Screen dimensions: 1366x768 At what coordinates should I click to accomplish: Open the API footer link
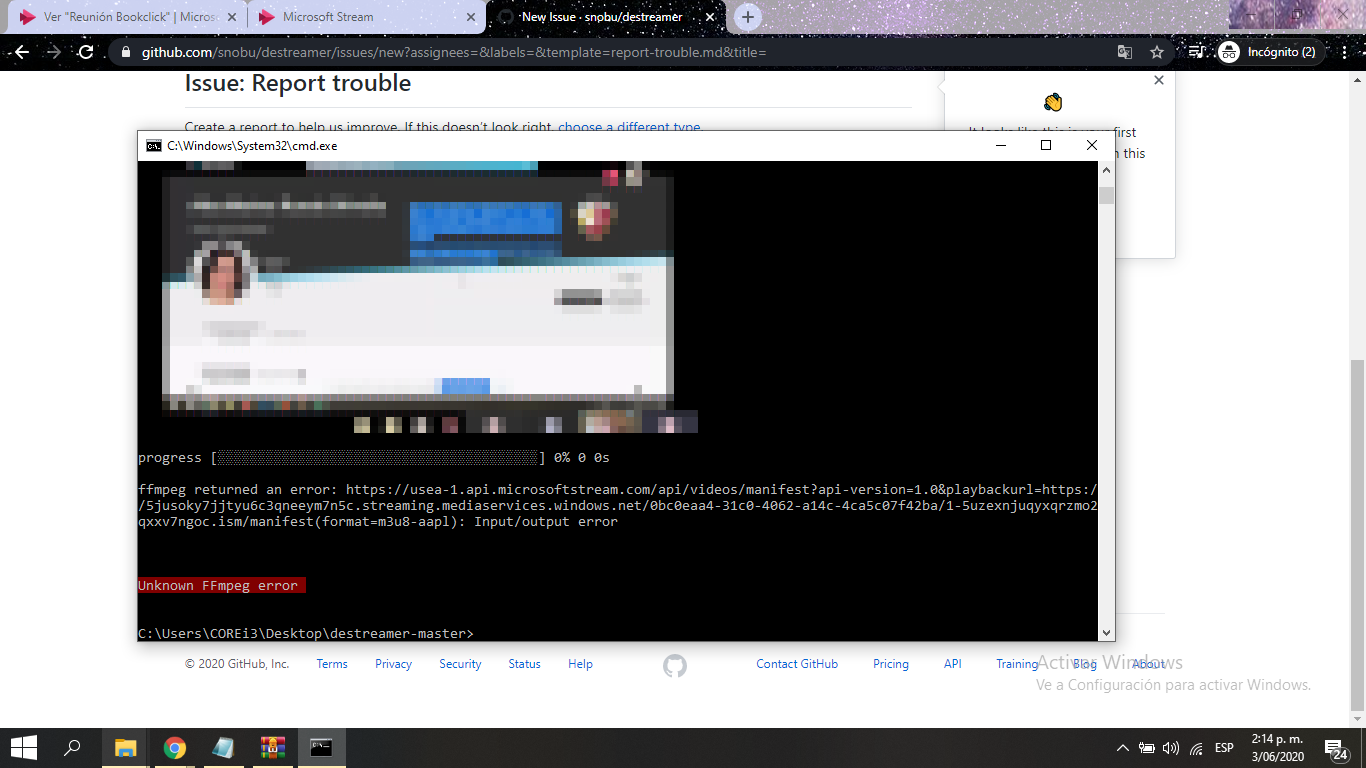(x=953, y=664)
